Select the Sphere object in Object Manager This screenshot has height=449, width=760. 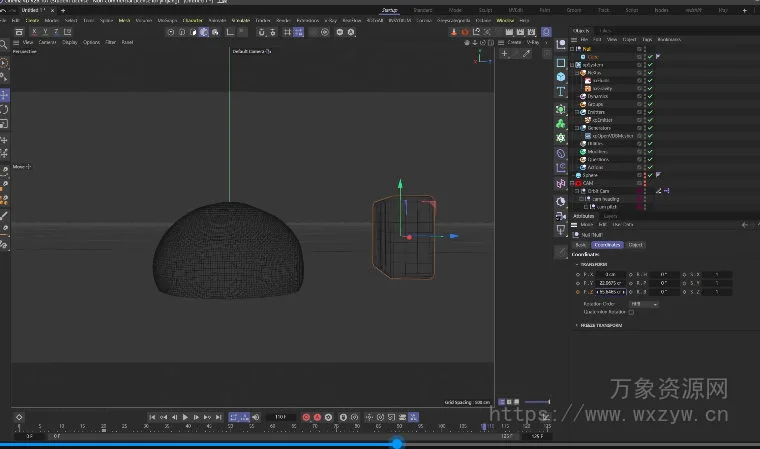click(x=590, y=175)
